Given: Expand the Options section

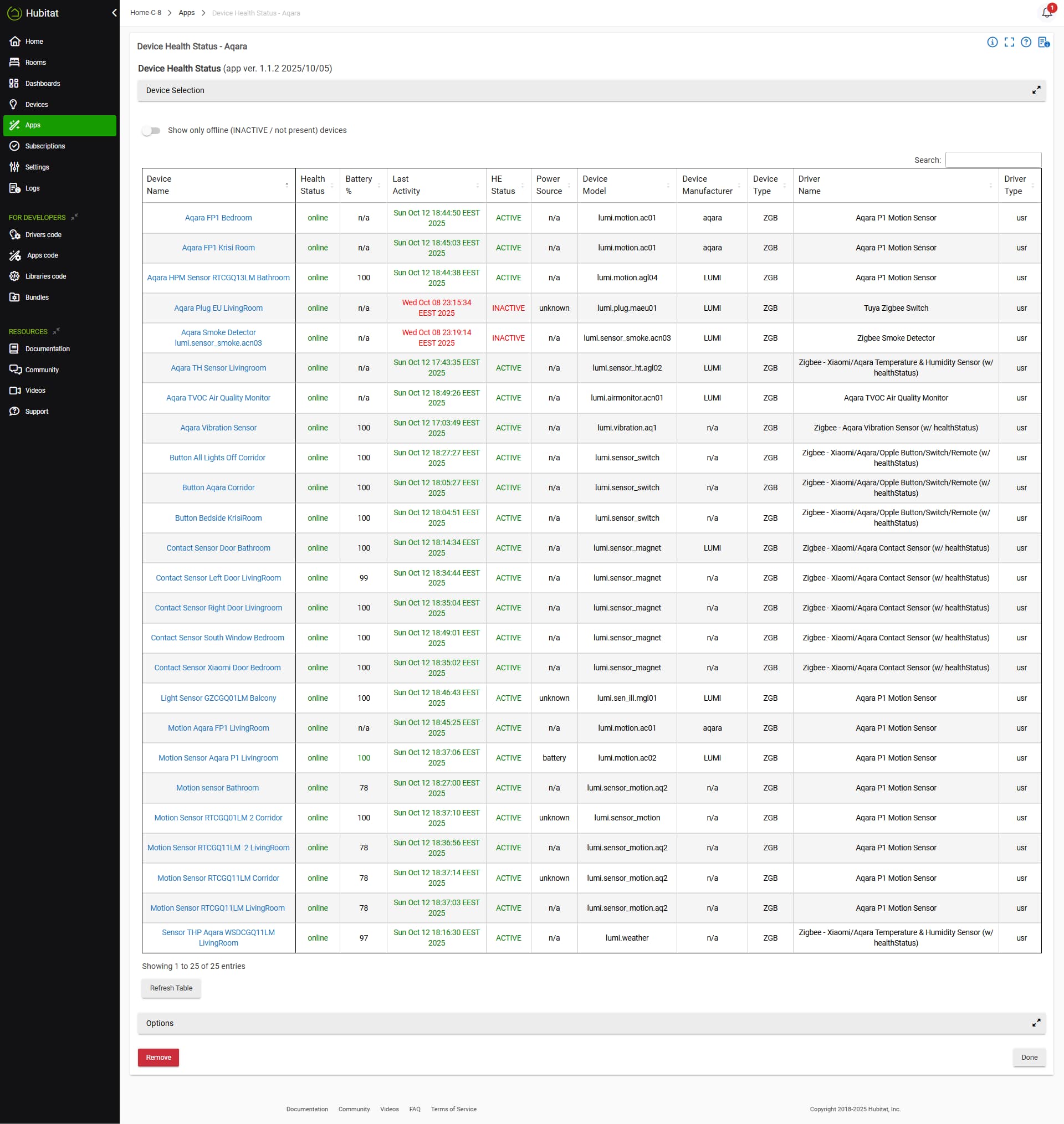Looking at the screenshot, I should pos(1036,1023).
